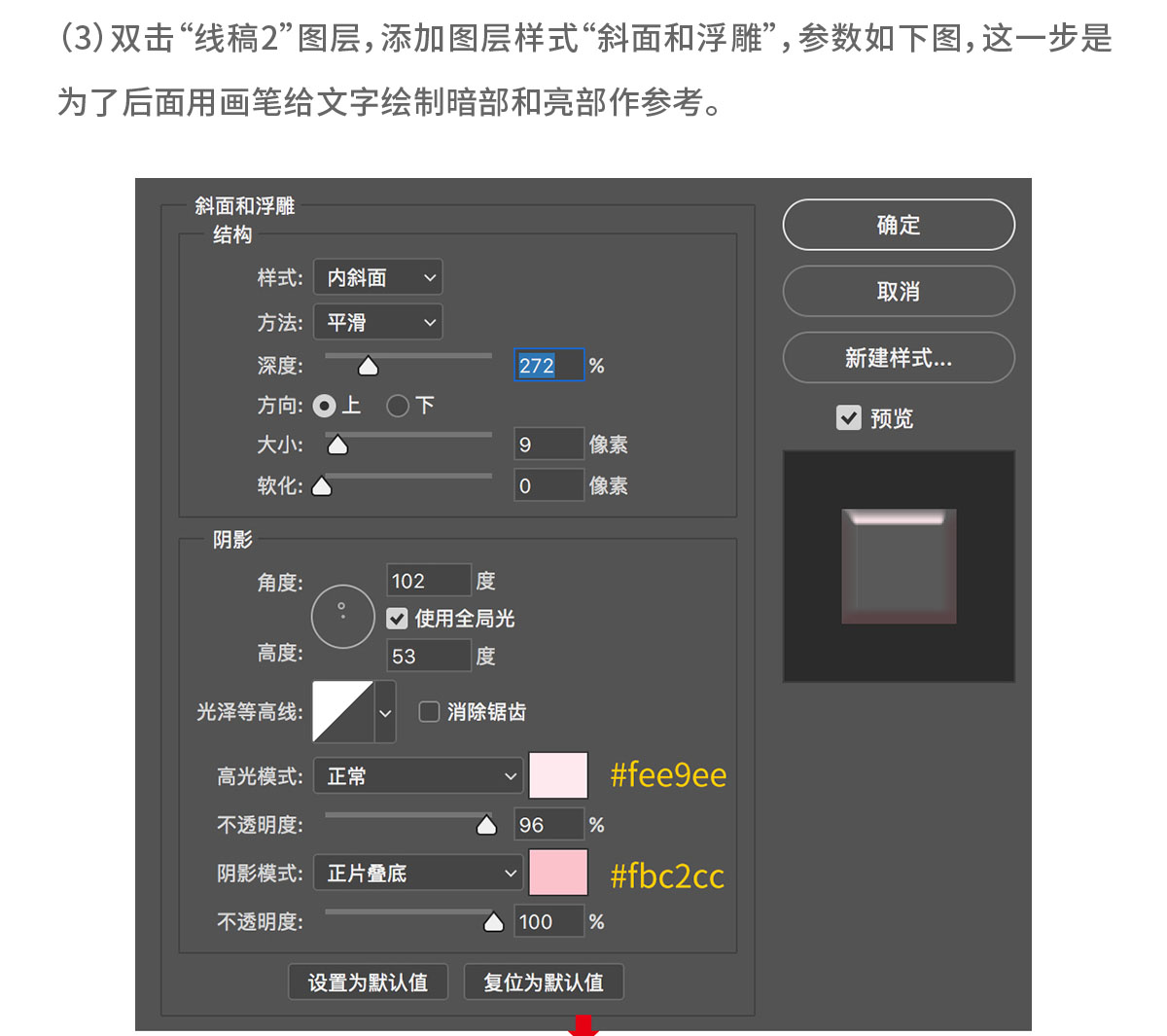Expand the contour dropdown arrow beside 光泽等高线
The width and height of the screenshot is (1167, 1036).
383,711
